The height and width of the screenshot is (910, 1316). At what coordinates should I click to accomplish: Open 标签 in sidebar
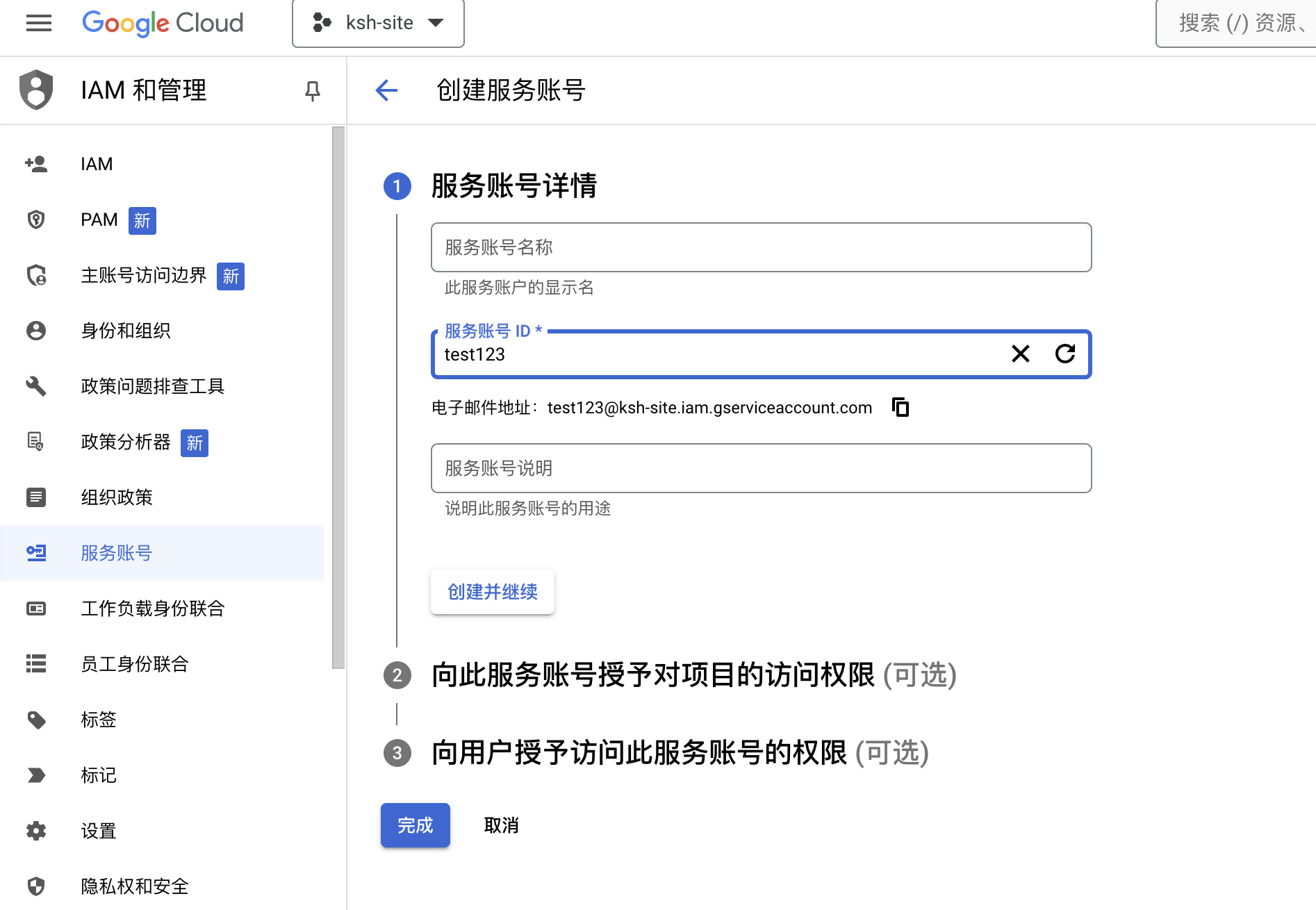click(x=162, y=720)
